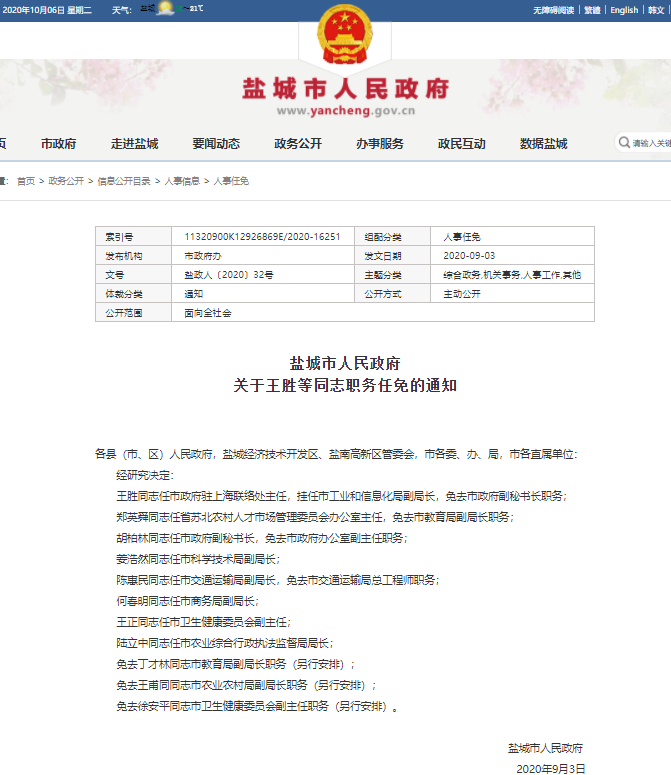Focus the search input field
The height and width of the screenshot is (775, 671).
[x=651, y=143]
